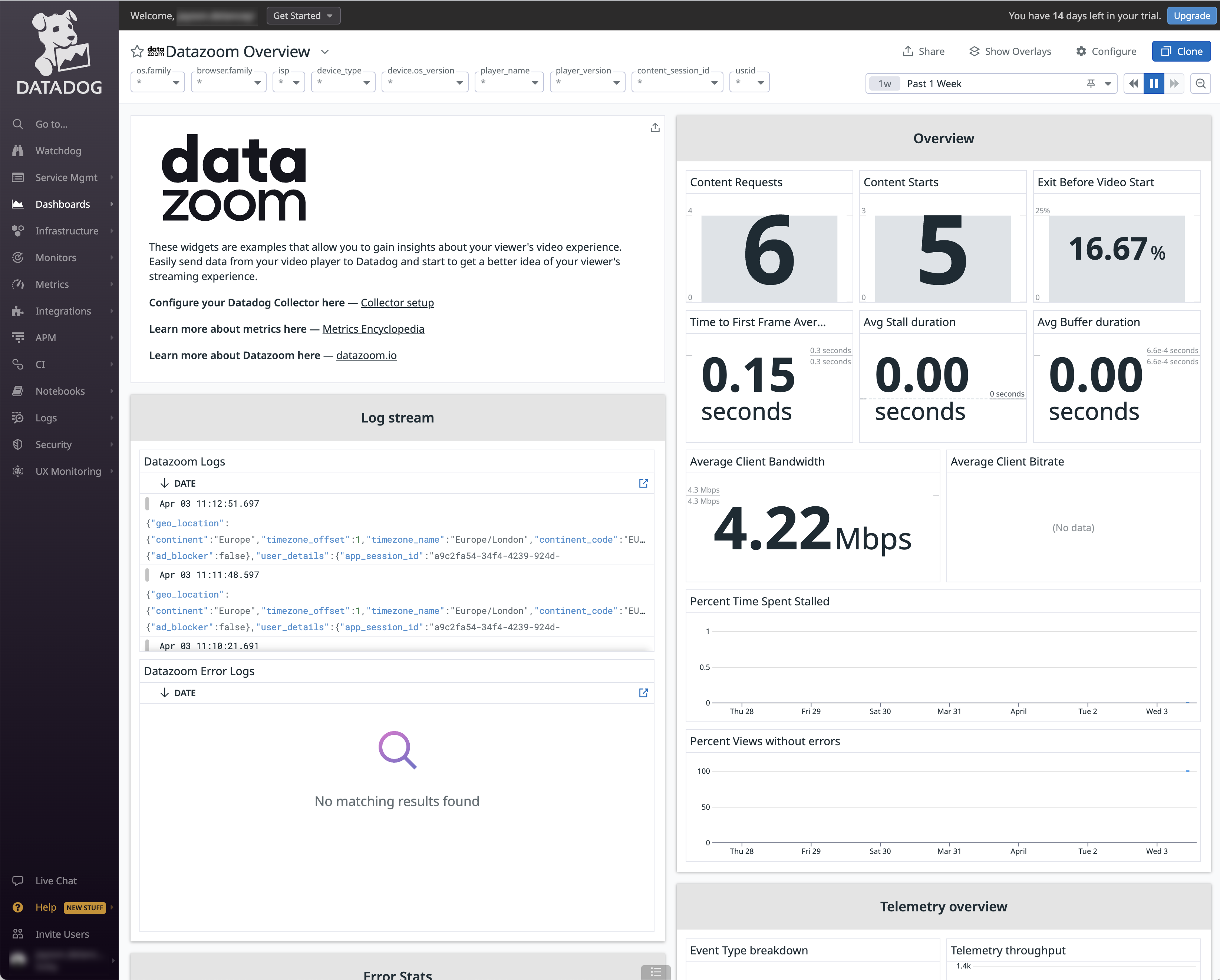
Task: Open Datazoom Logs in Log Explorer
Action: pos(643,483)
